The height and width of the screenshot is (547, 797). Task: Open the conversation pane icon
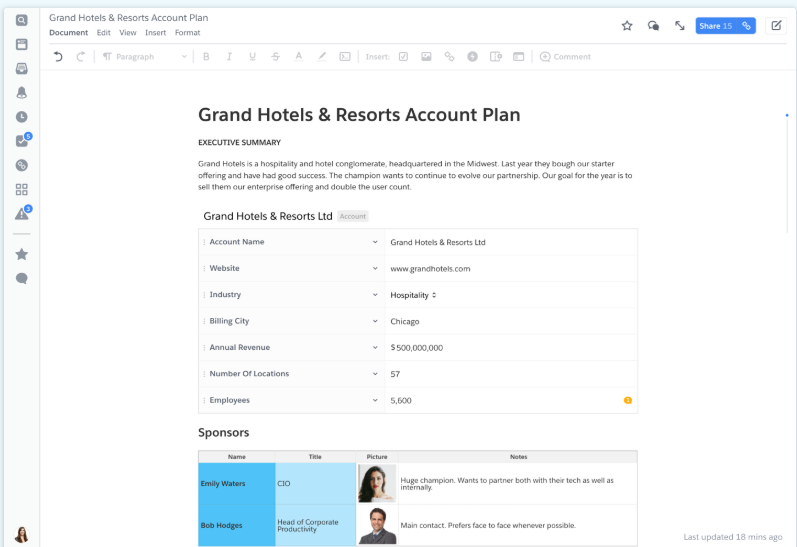tap(653, 25)
